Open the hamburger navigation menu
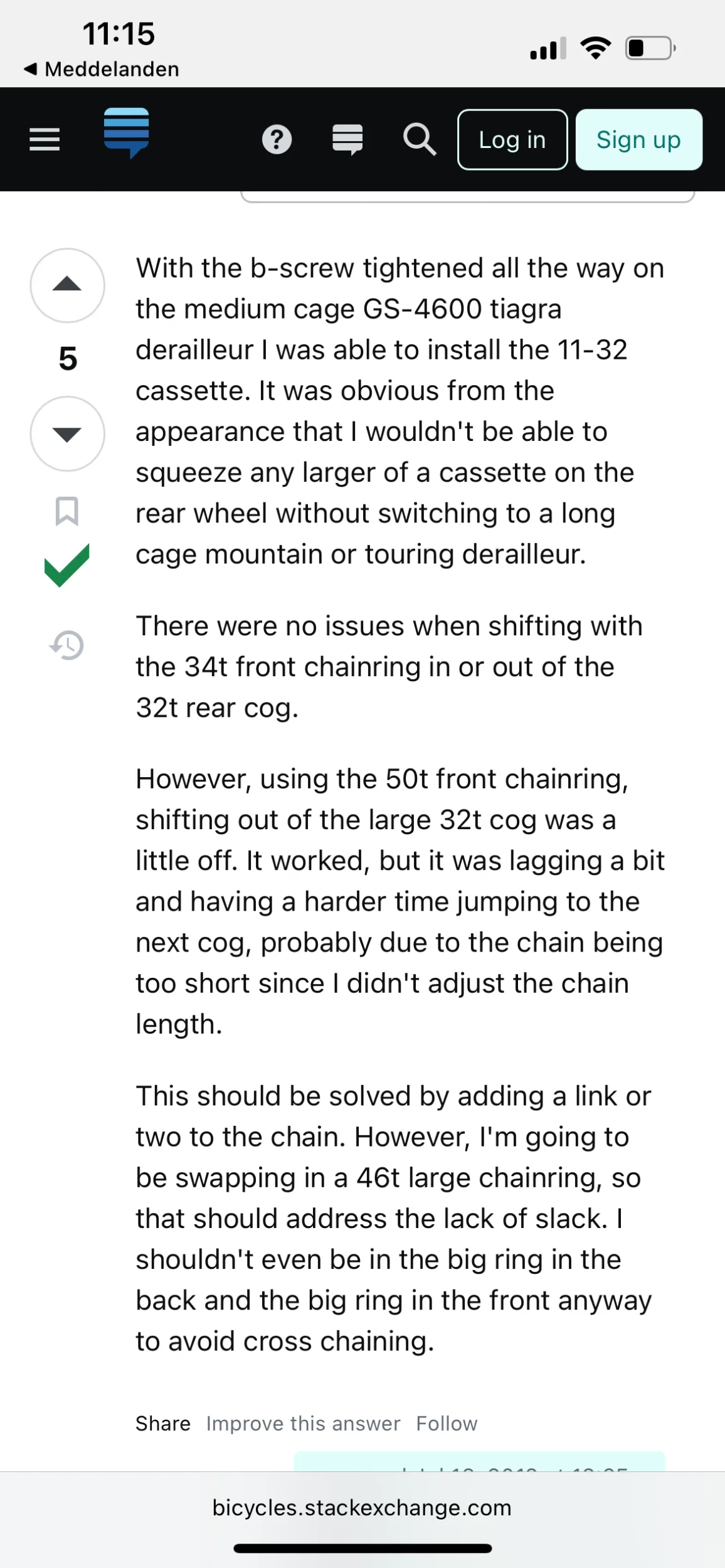Viewport: 725px width, 1568px height. pyautogui.click(x=45, y=139)
